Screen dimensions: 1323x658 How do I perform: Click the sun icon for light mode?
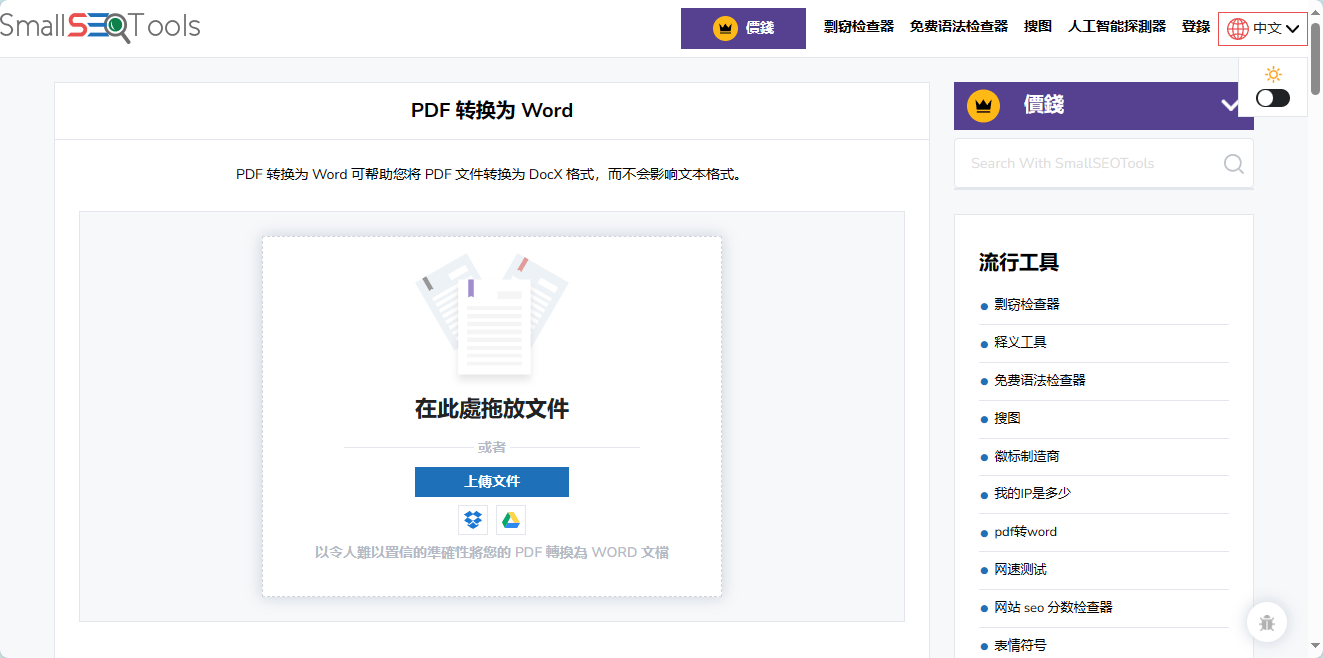[1273, 73]
